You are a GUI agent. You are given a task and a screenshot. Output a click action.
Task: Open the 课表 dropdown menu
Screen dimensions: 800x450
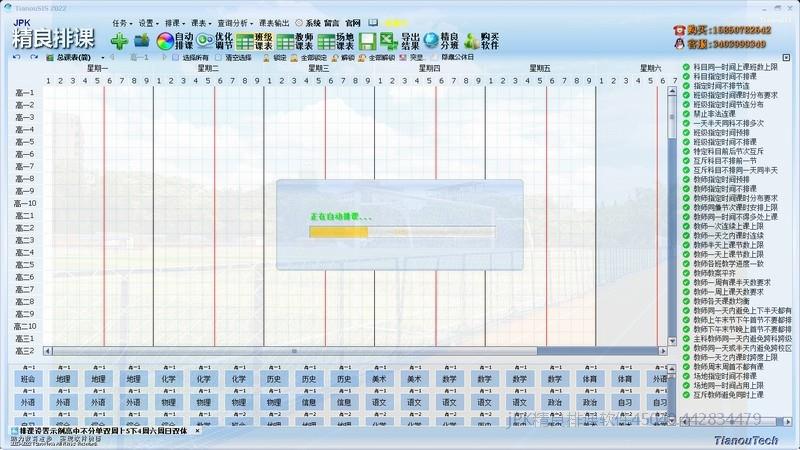click(x=201, y=23)
